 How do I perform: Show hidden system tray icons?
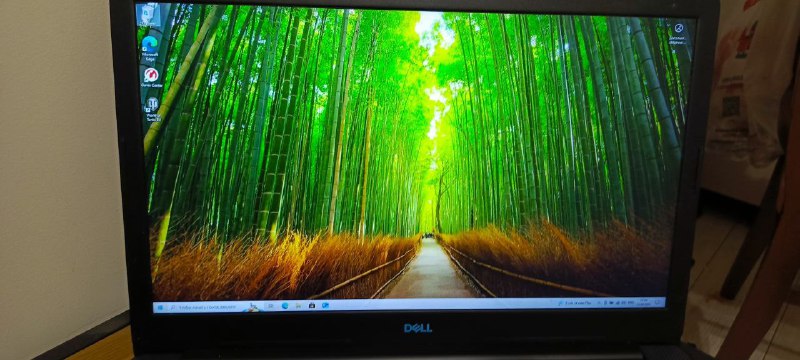(598, 303)
